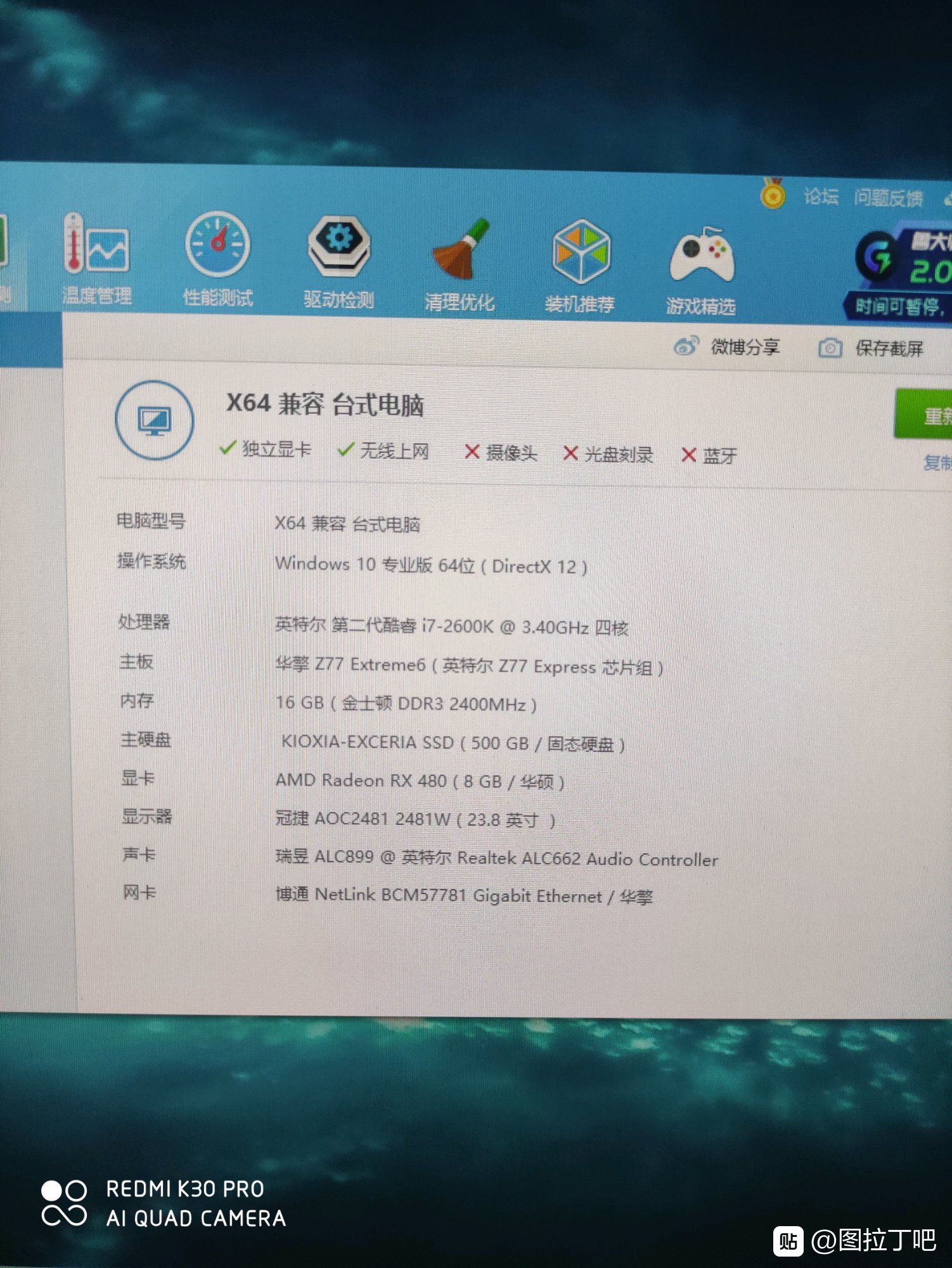Click the 网卡 row label
Image resolution: width=952 pixels, height=1268 pixels.
coord(139,893)
